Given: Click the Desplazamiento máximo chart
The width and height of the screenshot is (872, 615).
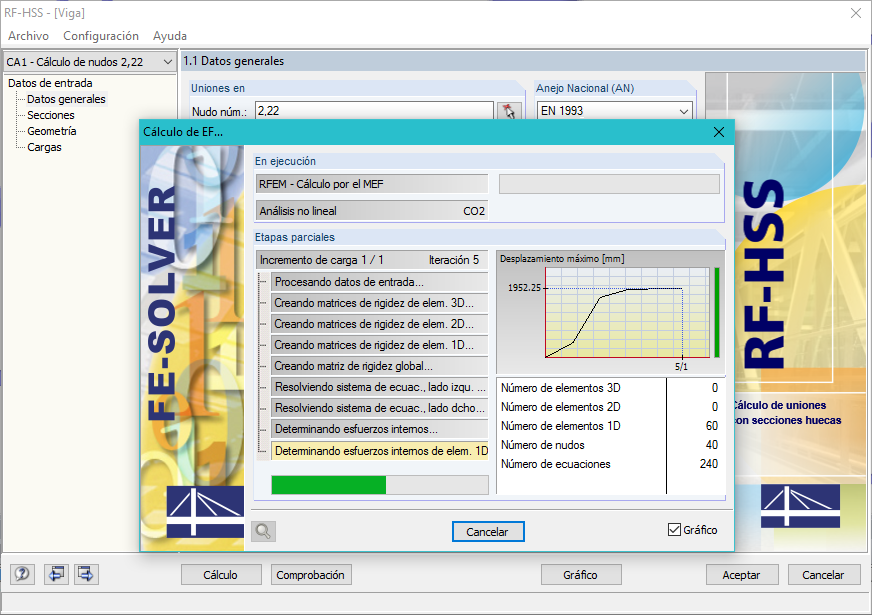Looking at the screenshot, I should (x=627, y=313).
